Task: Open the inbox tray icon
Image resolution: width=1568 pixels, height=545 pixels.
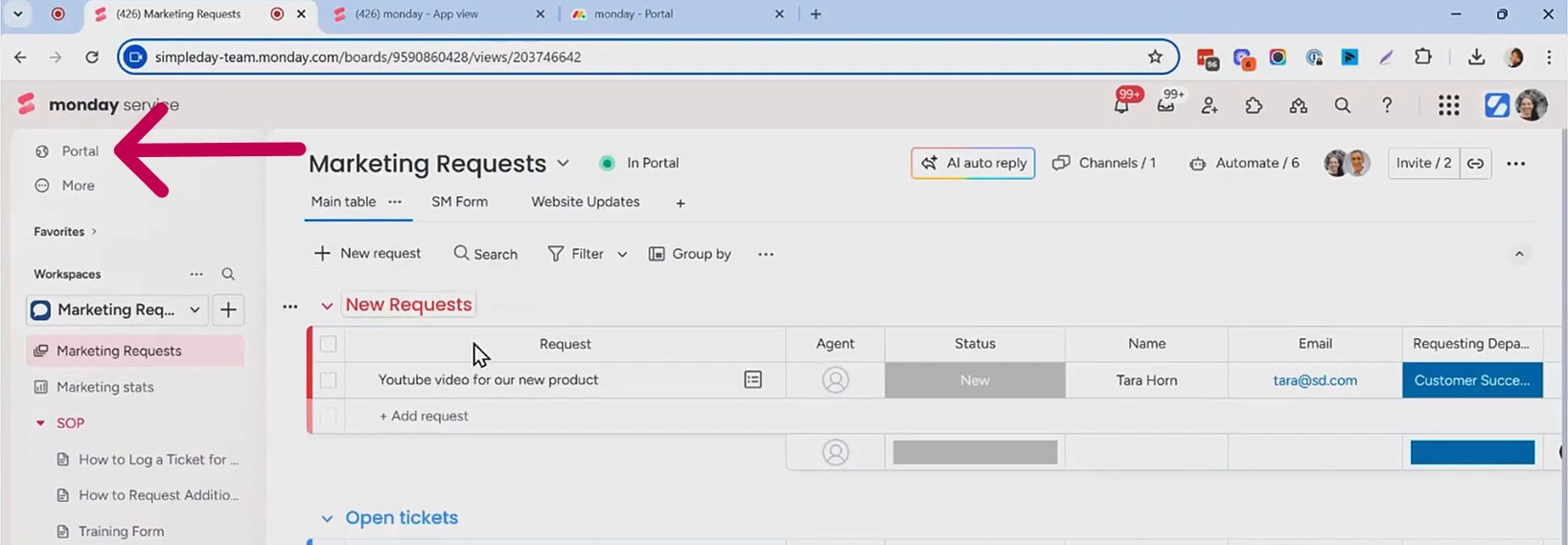Action: 1165,105
